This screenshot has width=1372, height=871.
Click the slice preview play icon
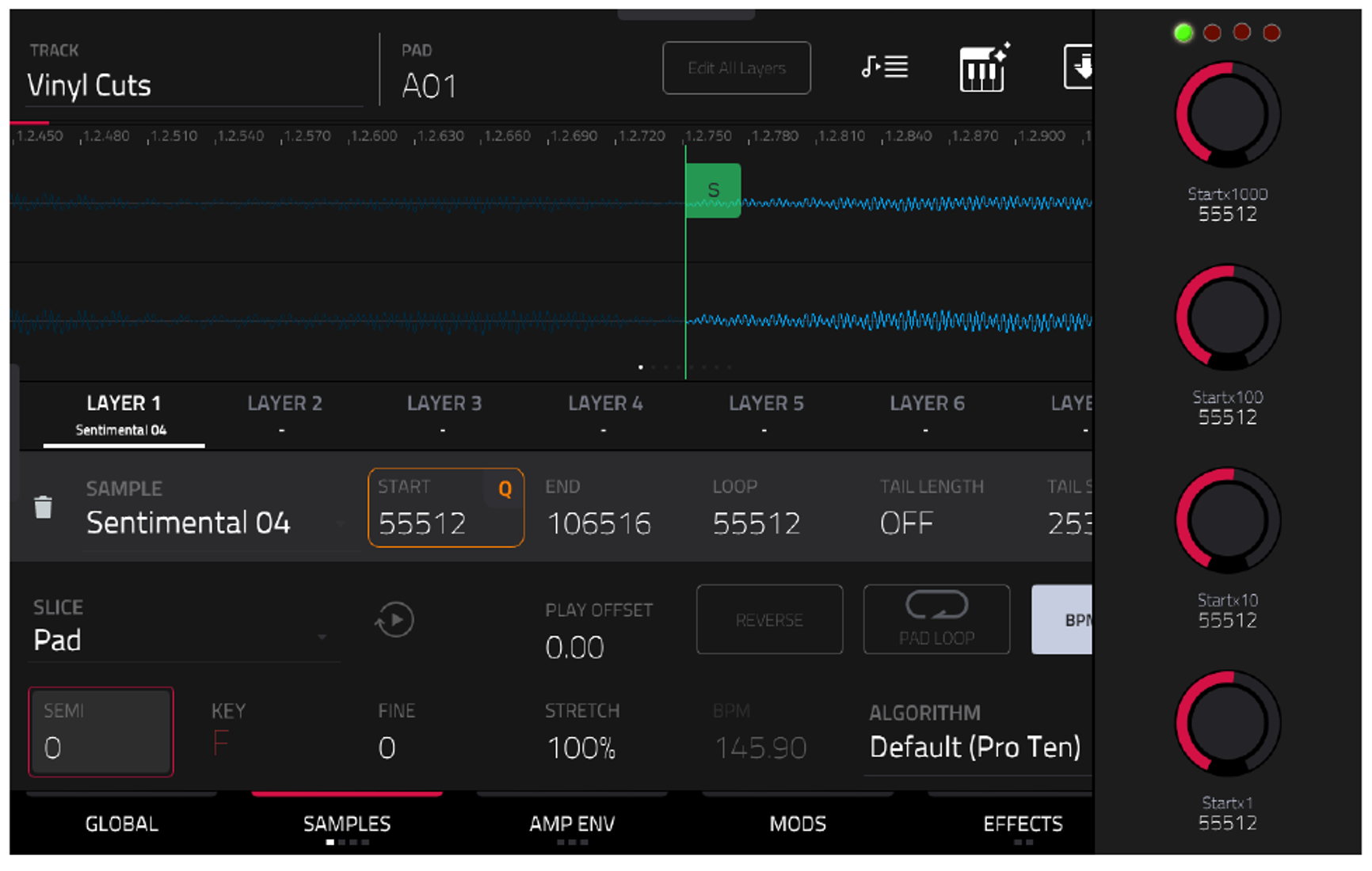coord(394,620)
